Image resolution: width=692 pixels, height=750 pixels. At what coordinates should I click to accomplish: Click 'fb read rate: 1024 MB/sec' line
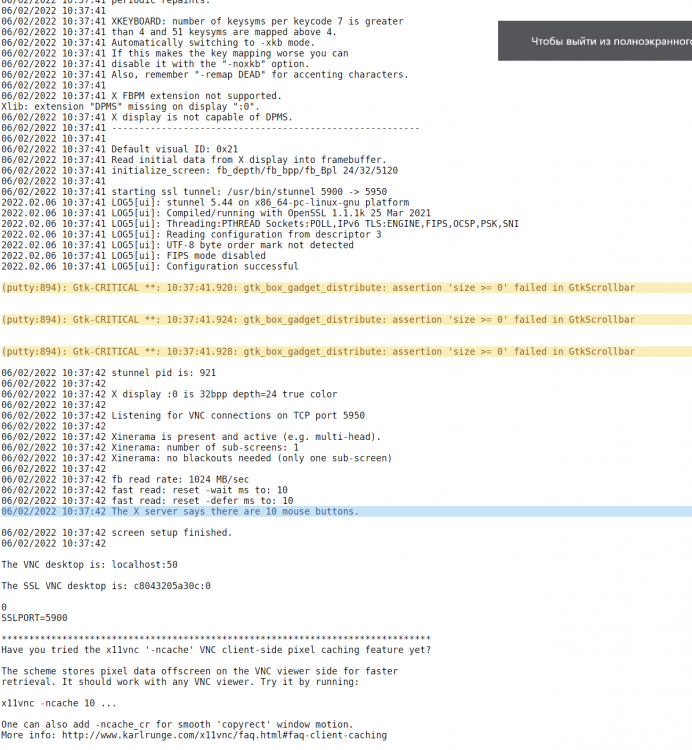[x=125, y=479]
